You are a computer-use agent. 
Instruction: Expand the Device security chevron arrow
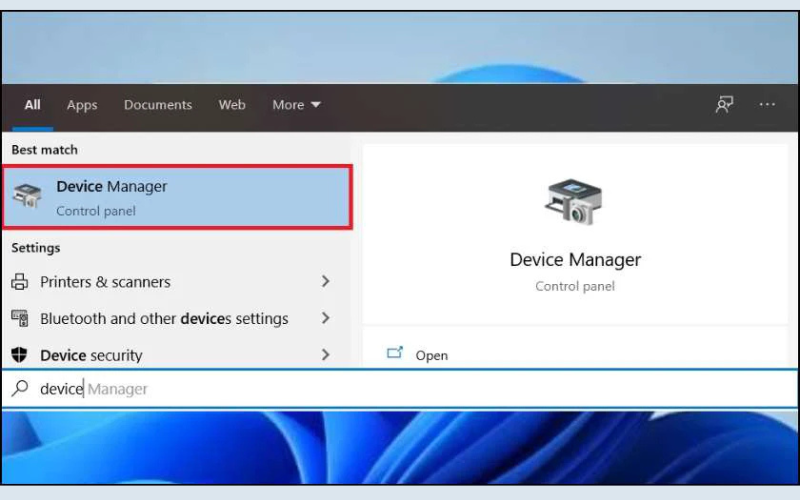pyautogui.click(x=325, y=355)
